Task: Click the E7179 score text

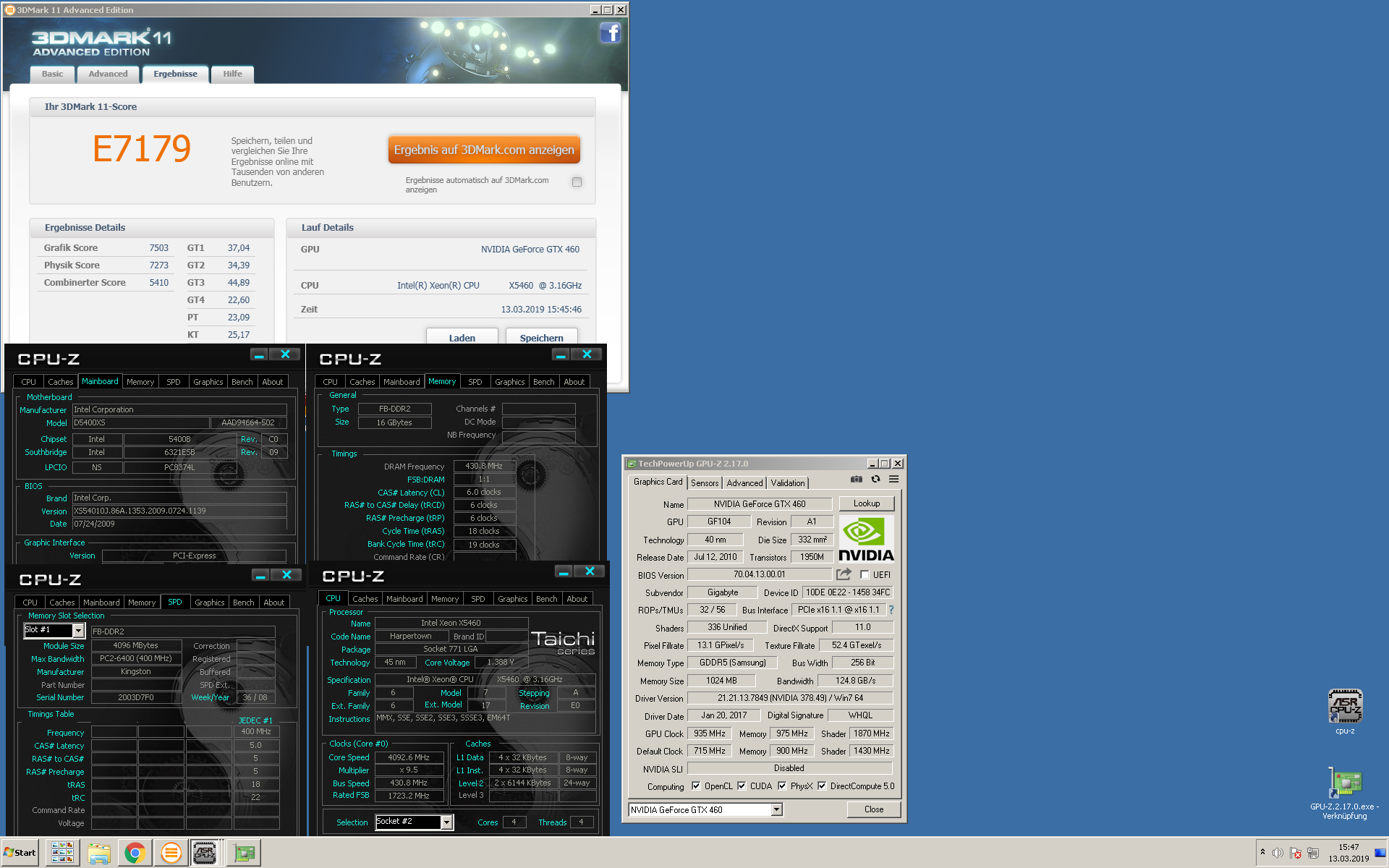Action: (142, 149)
